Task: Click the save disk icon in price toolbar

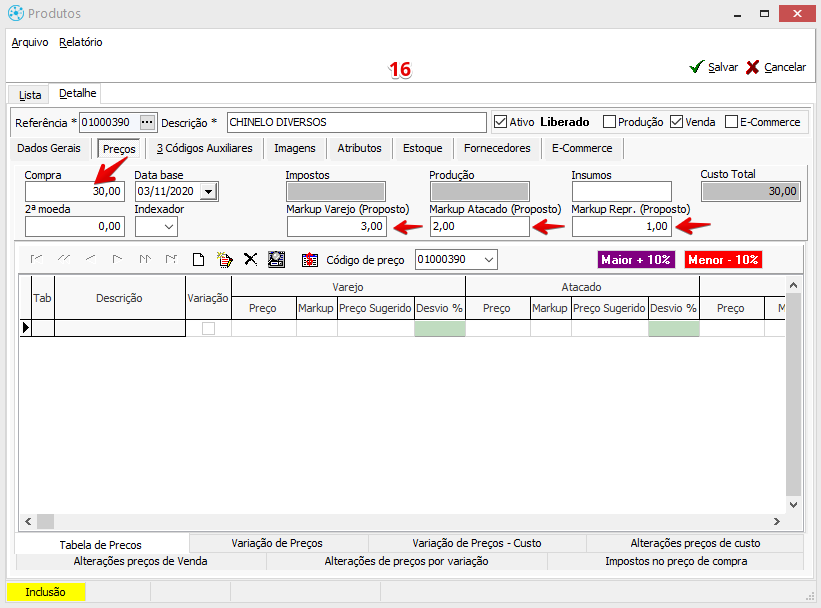Action: tap(277, 260)
